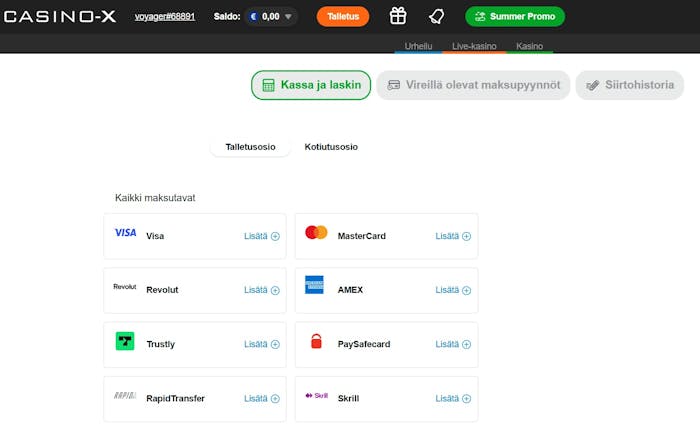The width and height of the screenshot is (700, 427).
Task: Click the orange Talletus button
Action: (x=343, y=17)
